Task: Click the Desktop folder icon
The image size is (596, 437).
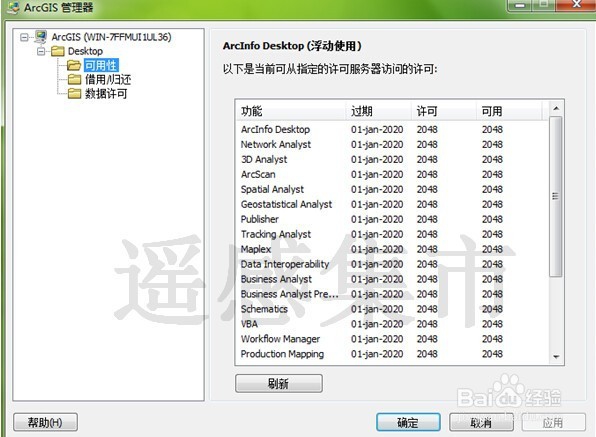Action: coord(58,51)
